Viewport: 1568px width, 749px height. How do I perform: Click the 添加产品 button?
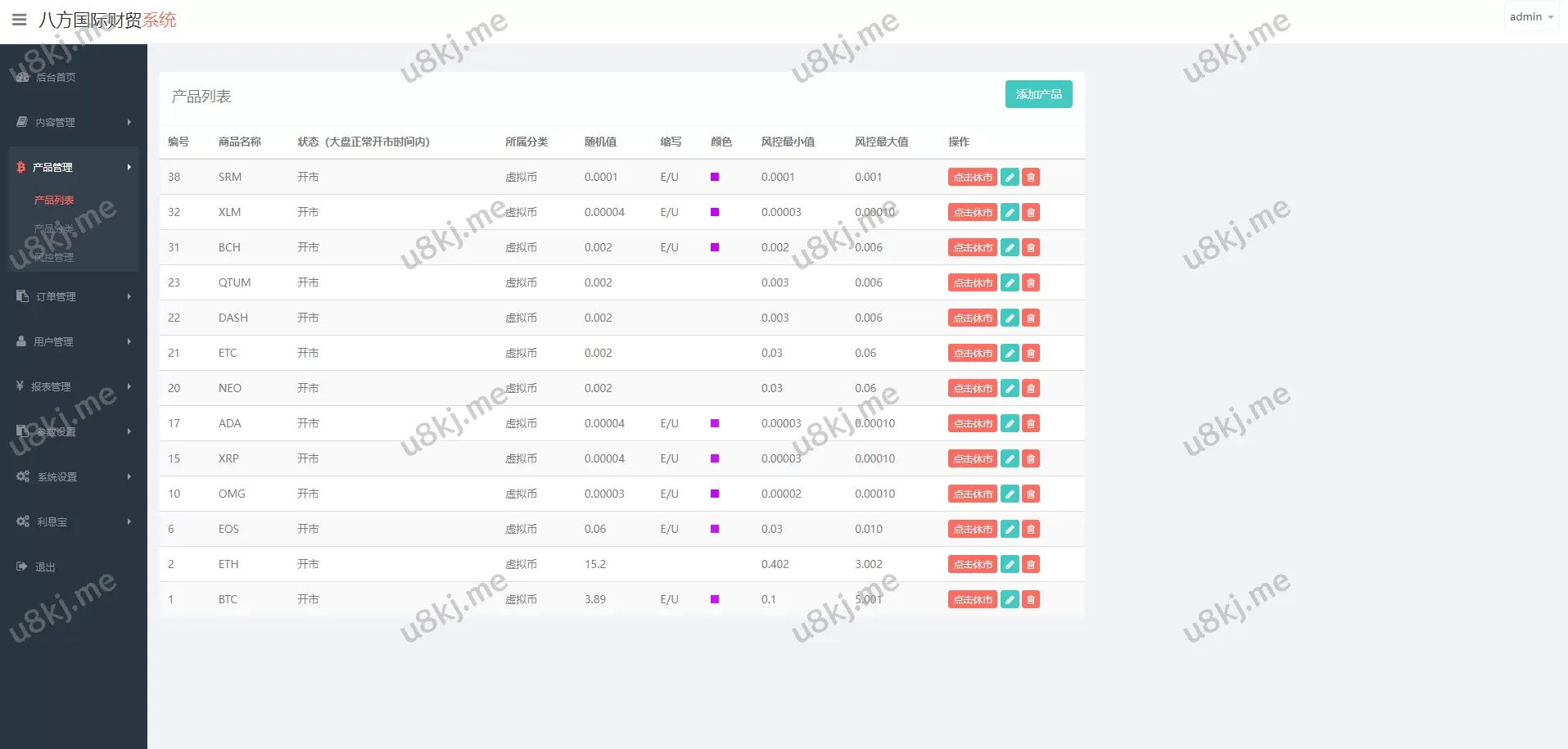(x=1038, y=94)
